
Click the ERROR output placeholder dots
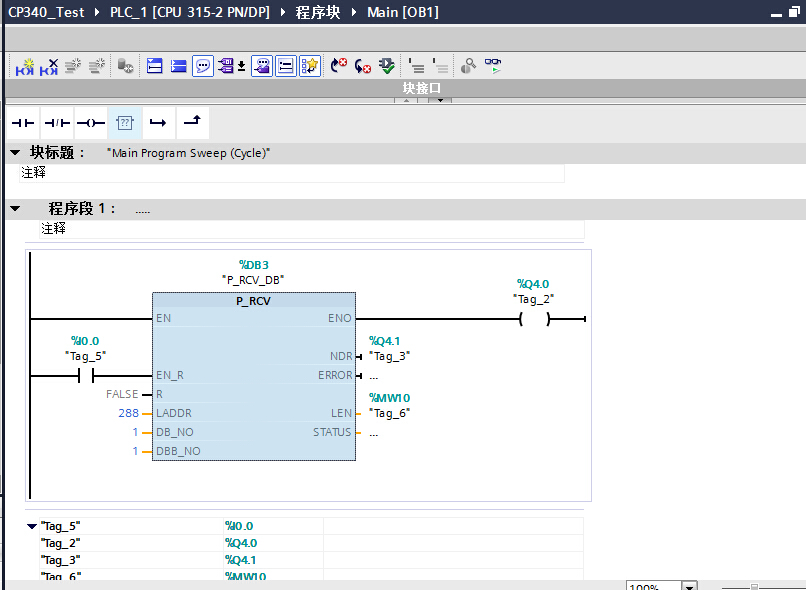point(374,377)
